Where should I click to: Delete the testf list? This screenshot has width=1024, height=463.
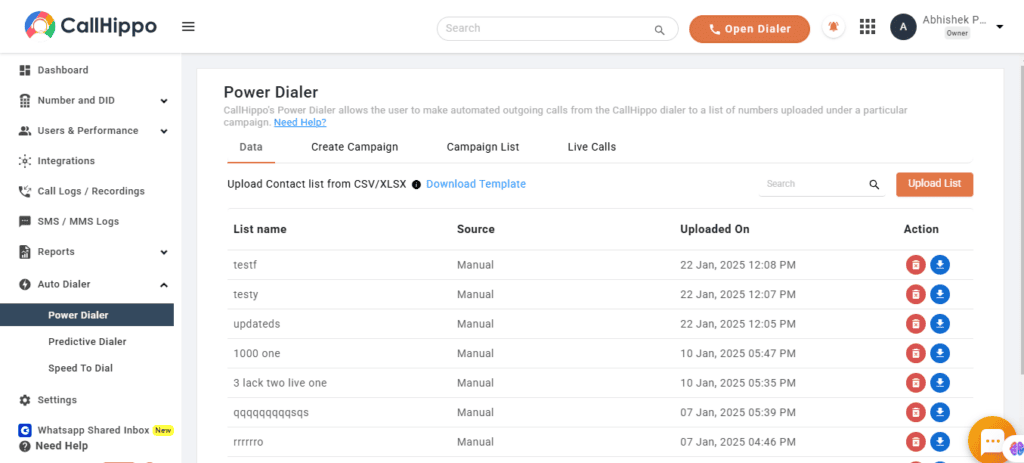point(916,265)
